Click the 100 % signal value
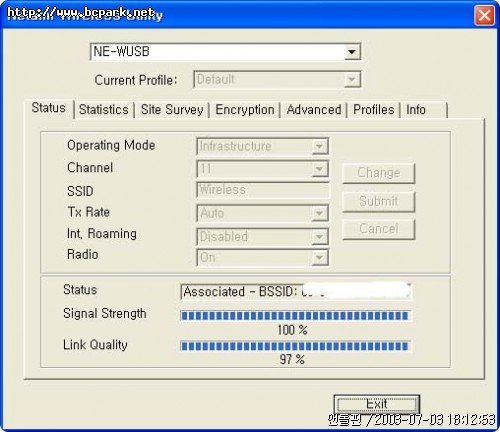The width and height of the screenshot is (500, 432). pos(292,330)
